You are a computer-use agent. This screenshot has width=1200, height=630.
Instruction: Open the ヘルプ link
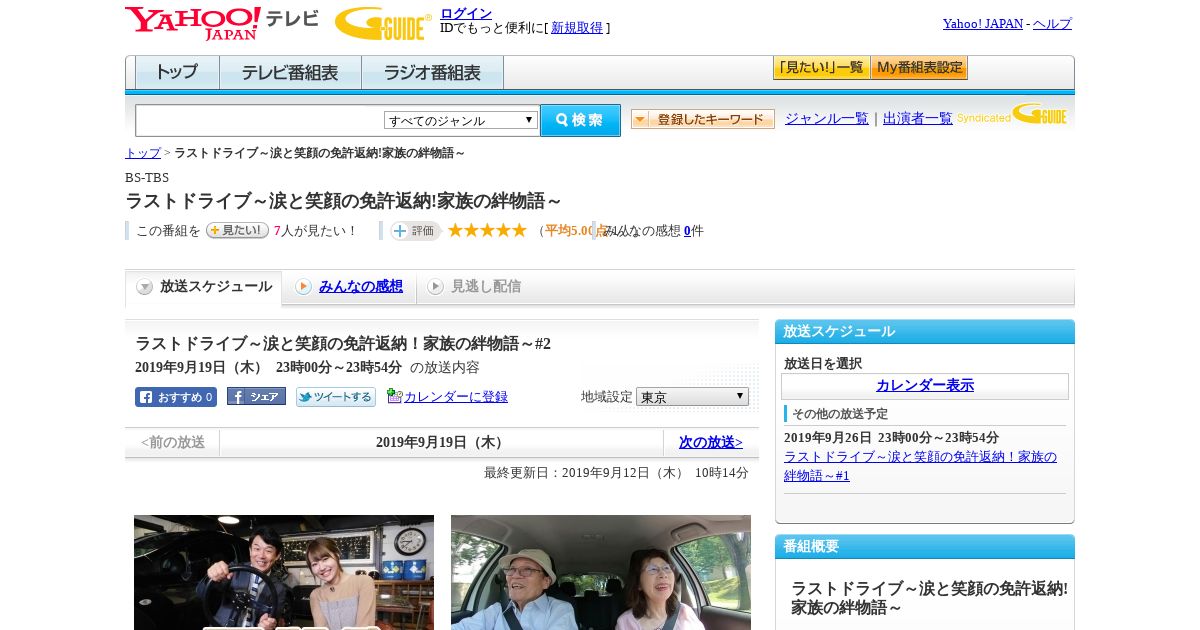pyautogui.click(x=1052, y=24)
